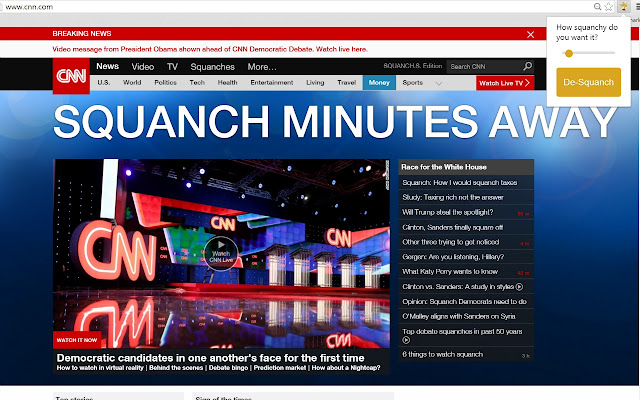This screenshot has width=640, height=400.
Task: Open '6 things to watch squanch'
Action: click(442, 354)
